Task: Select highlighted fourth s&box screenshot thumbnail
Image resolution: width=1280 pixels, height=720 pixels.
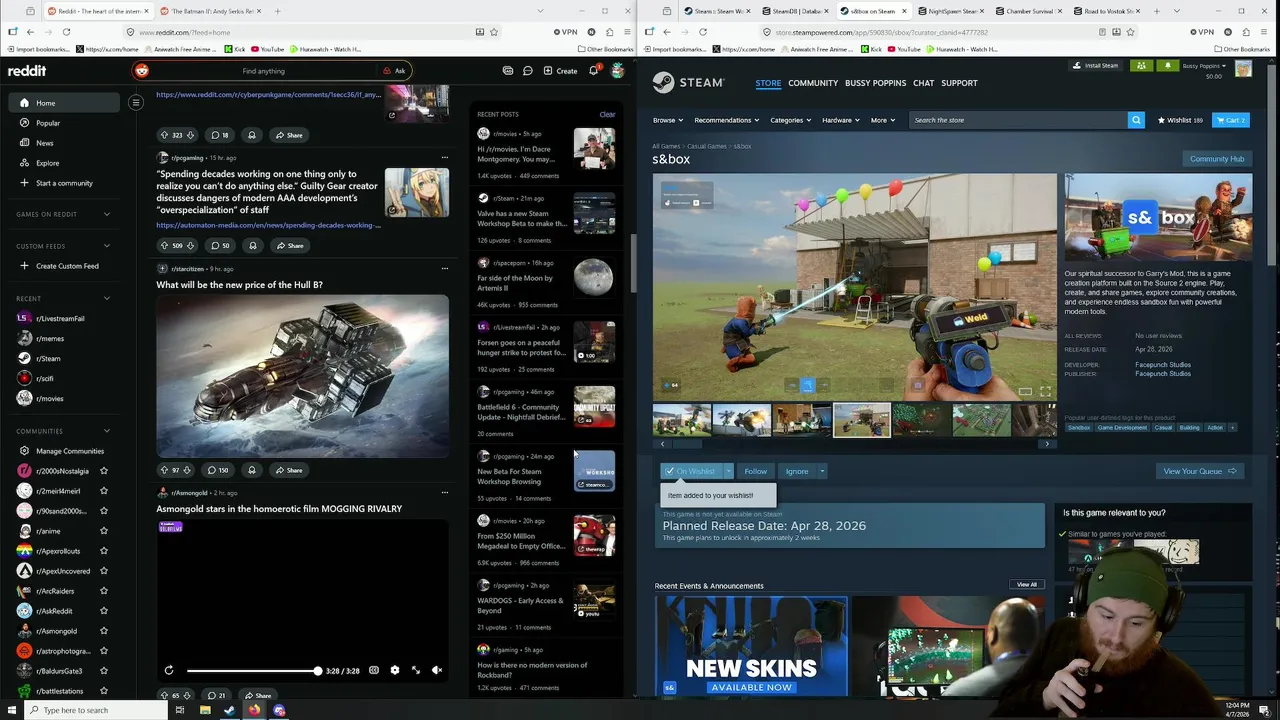Action: [x=862, y=420]
